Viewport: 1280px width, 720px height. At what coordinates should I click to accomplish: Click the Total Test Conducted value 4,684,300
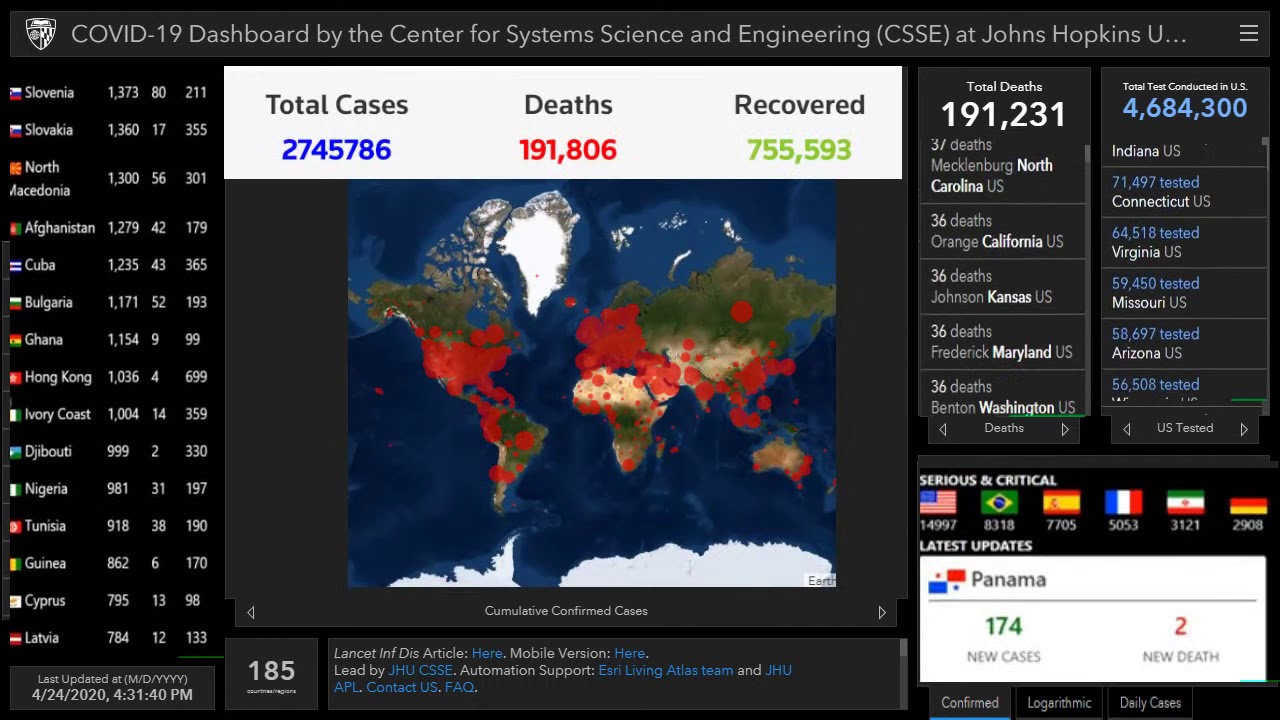[1184, 108]
